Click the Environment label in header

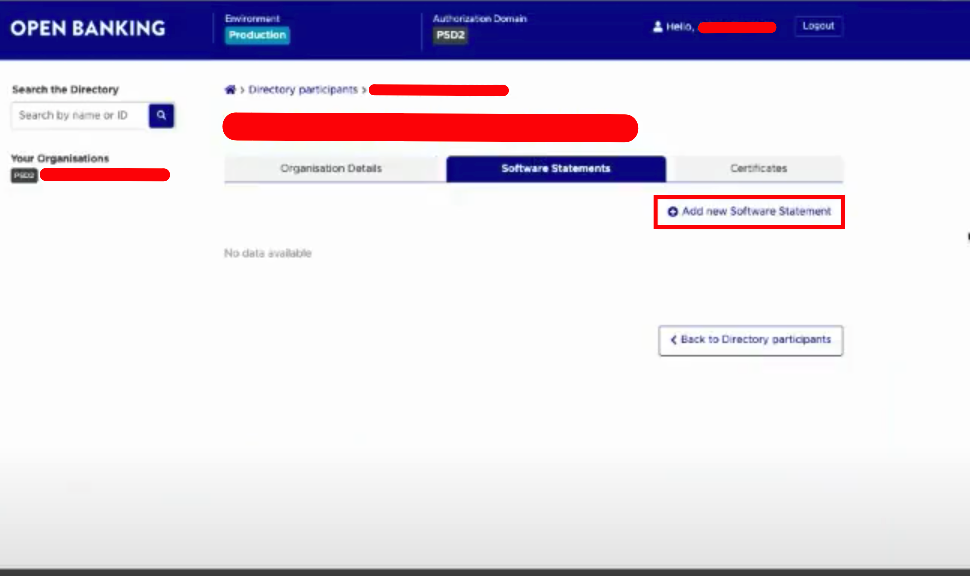coord(252,19)
